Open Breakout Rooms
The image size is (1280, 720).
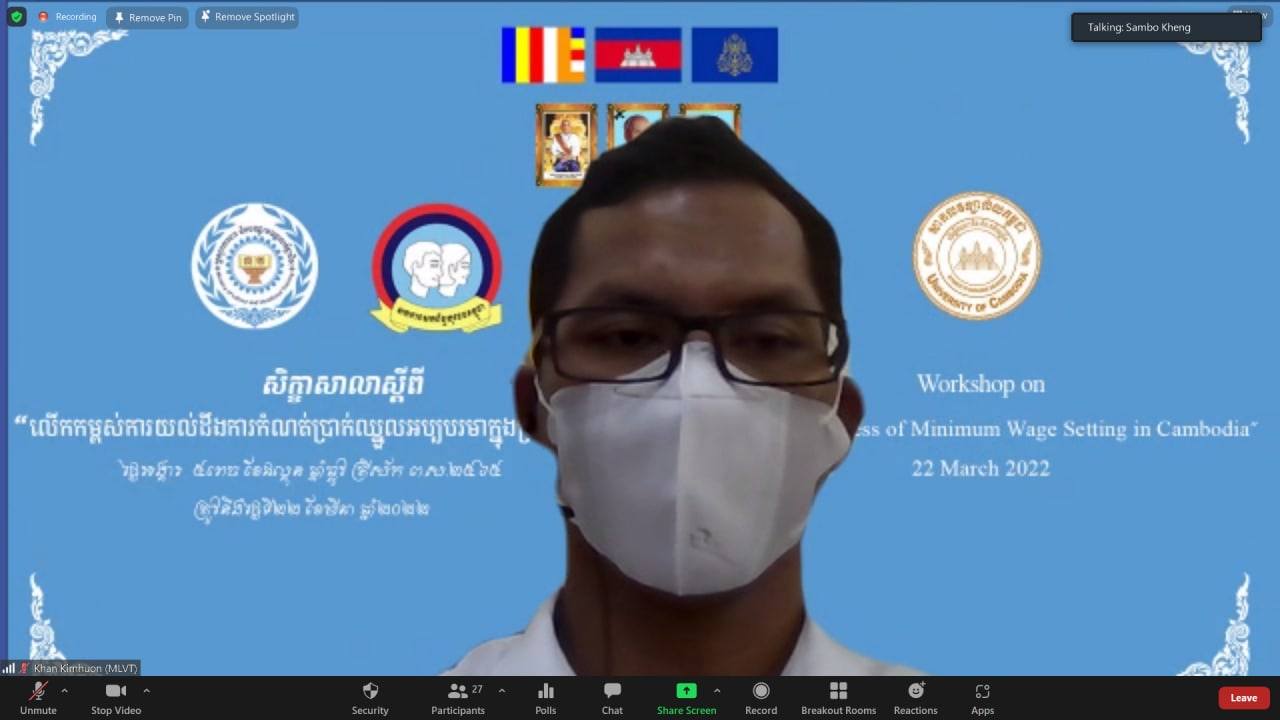838,697
